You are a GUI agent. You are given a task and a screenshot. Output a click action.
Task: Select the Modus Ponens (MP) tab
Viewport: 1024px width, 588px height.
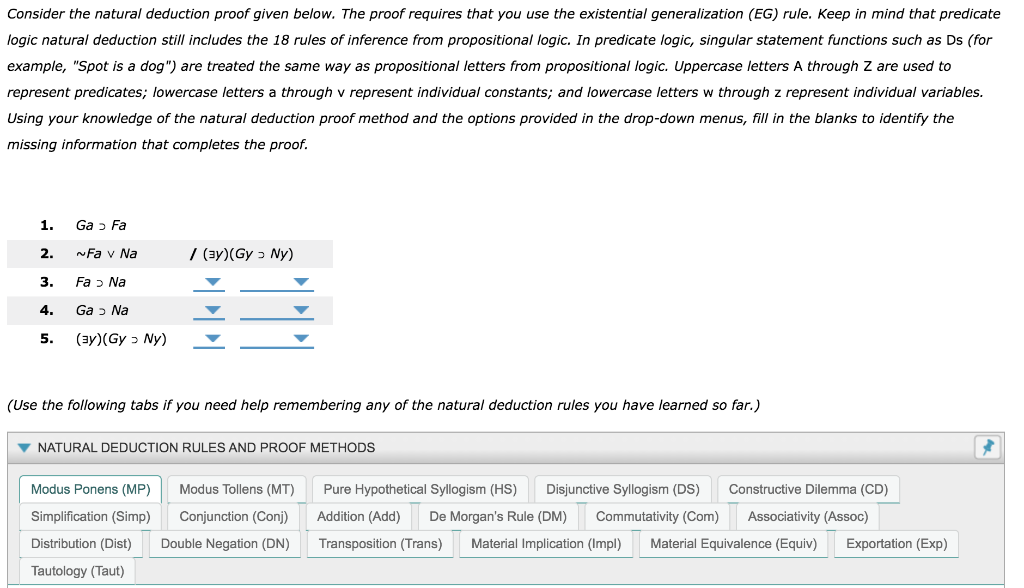point(89,489)
